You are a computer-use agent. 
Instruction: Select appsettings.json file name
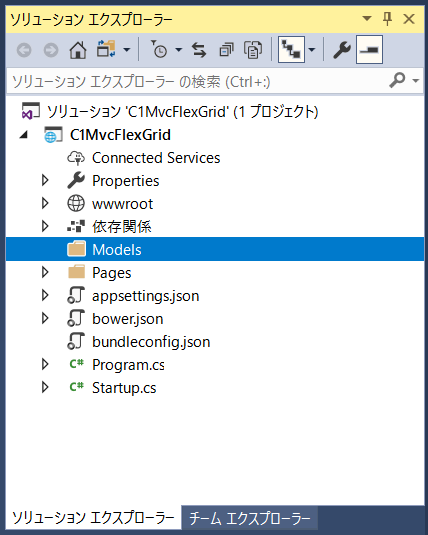(x=145, y=296)
